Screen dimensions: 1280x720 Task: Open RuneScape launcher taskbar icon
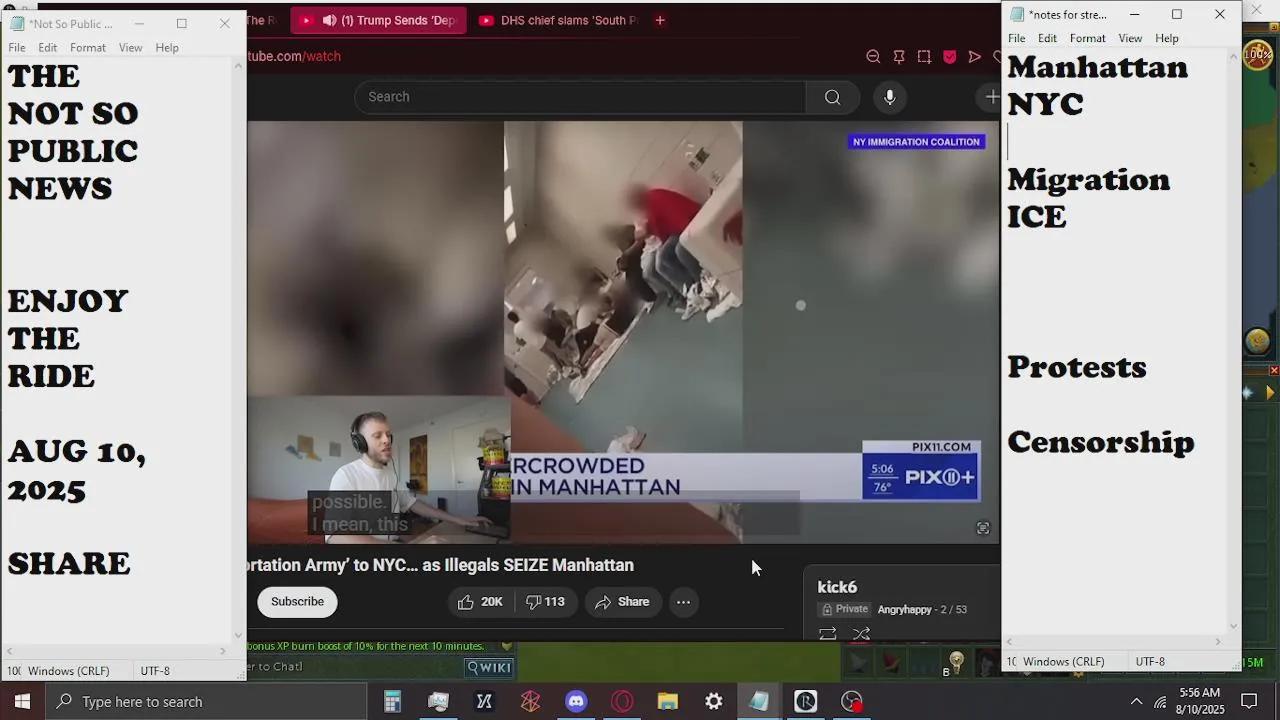pyautogui.click(x=805, y=702)
